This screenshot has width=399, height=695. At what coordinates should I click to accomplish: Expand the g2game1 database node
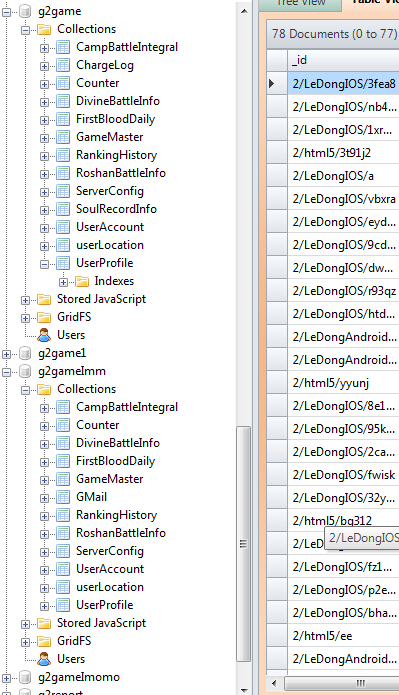pos(7,354)
